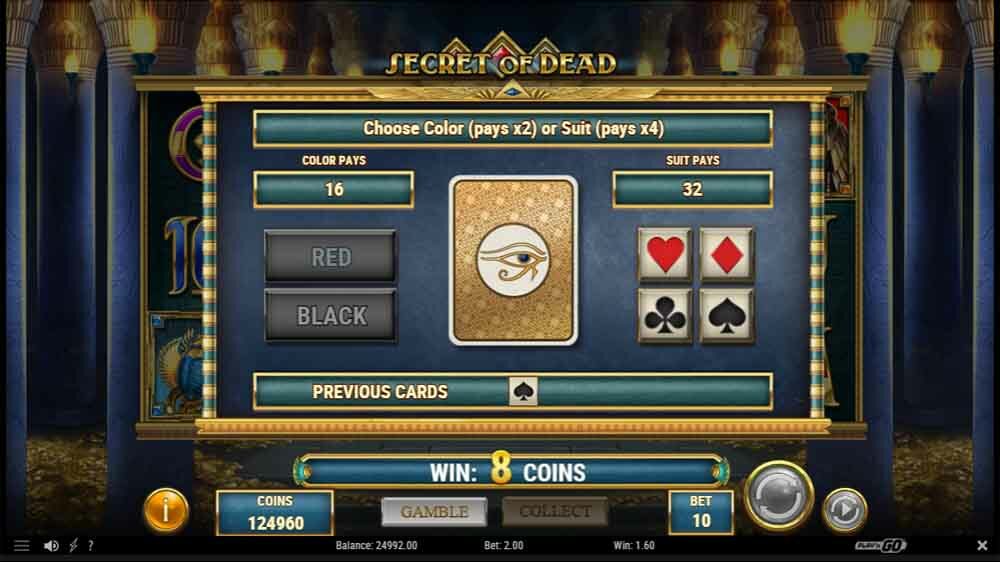The image size is (1000, 562).
Task: Pick the hearts suit
Action: coord(665,254)
